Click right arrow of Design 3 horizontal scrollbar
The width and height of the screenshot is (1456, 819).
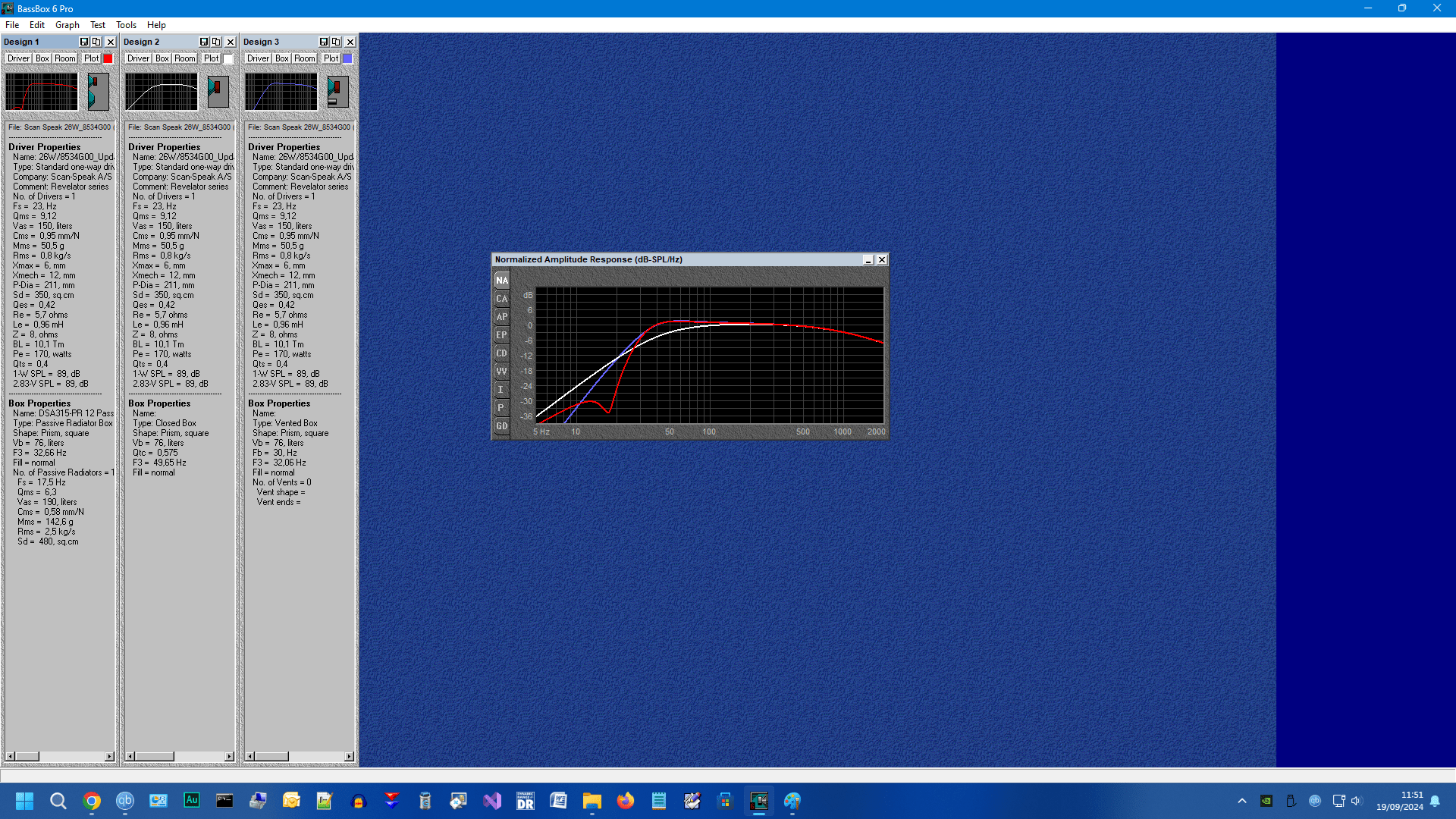(x=349, y=756)
